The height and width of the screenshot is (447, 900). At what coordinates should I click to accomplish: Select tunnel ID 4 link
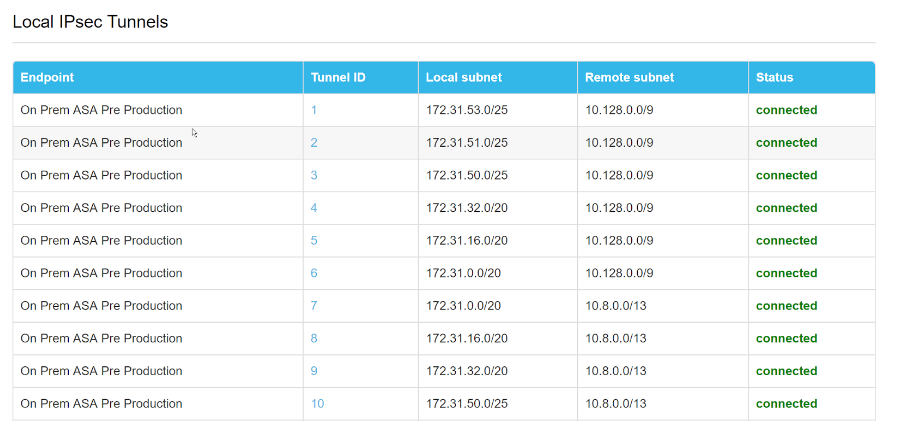click(x=314, y=208)
